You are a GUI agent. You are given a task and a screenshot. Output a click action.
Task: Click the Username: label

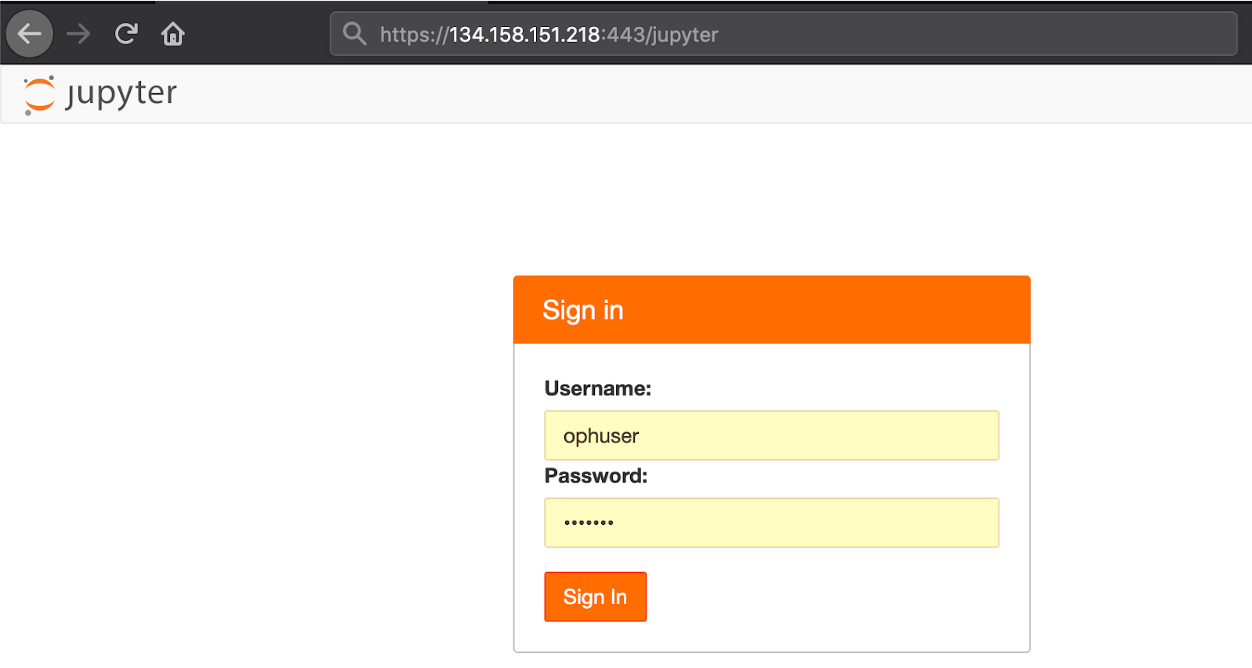coord(596,388)
